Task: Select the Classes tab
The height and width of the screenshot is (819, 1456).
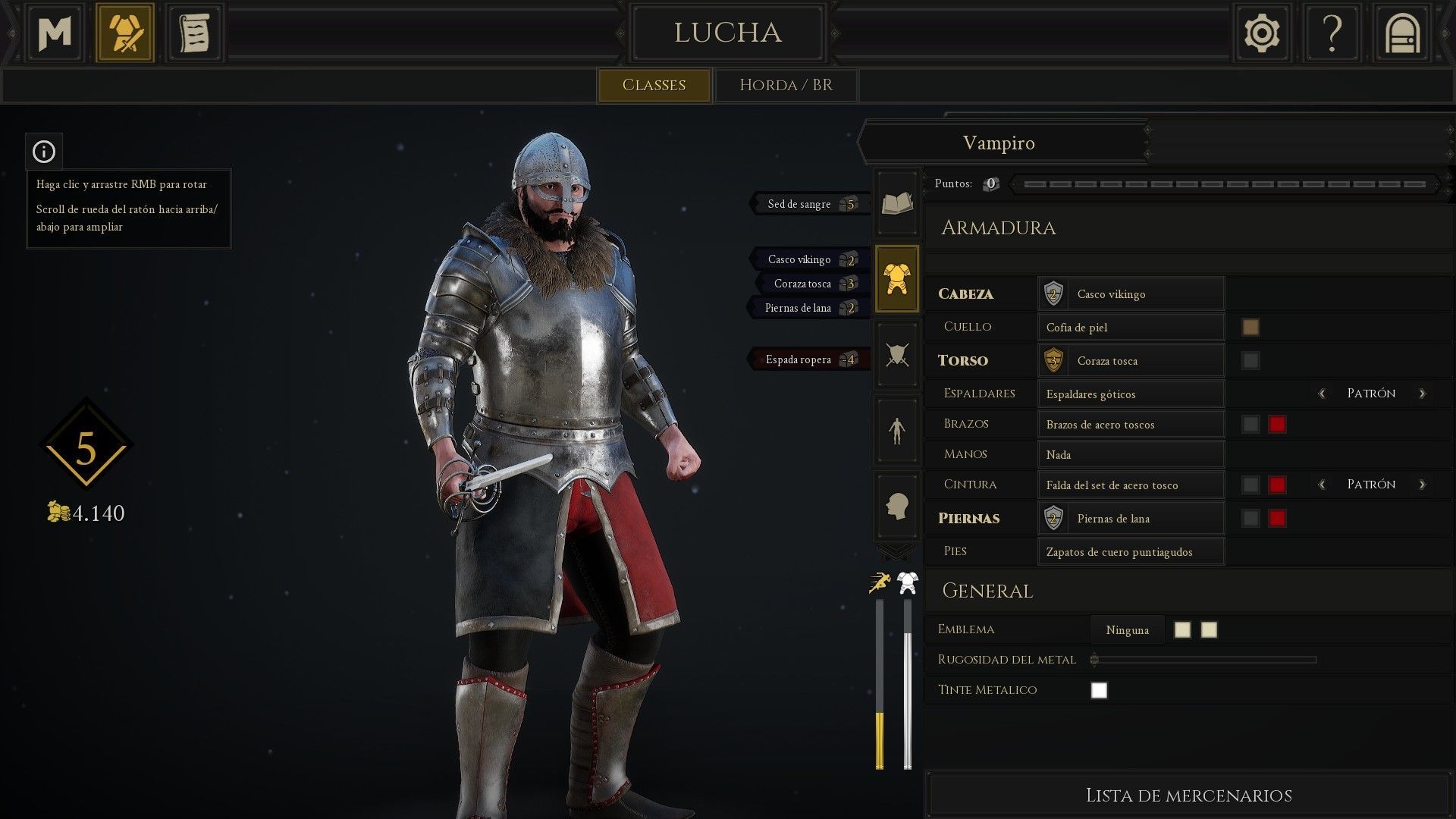Action: pos(654,85)
